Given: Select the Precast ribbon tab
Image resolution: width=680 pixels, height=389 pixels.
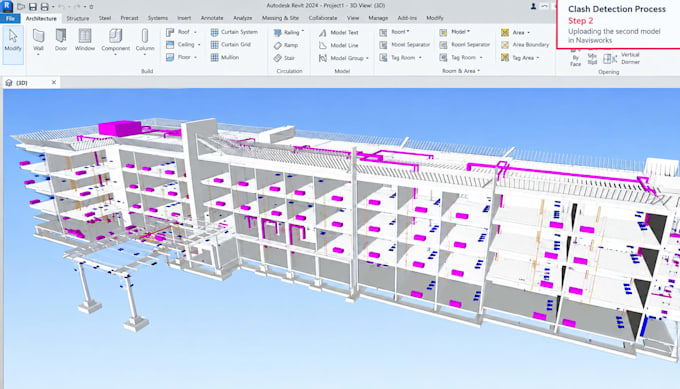Looking at the screenshot, I should pos(129,18).
